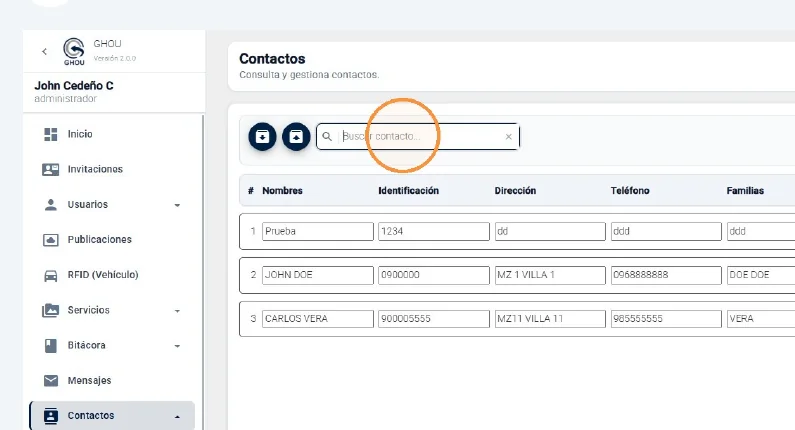Click the administrador role text
Screen dimensions: 795x430
point(65,99)
